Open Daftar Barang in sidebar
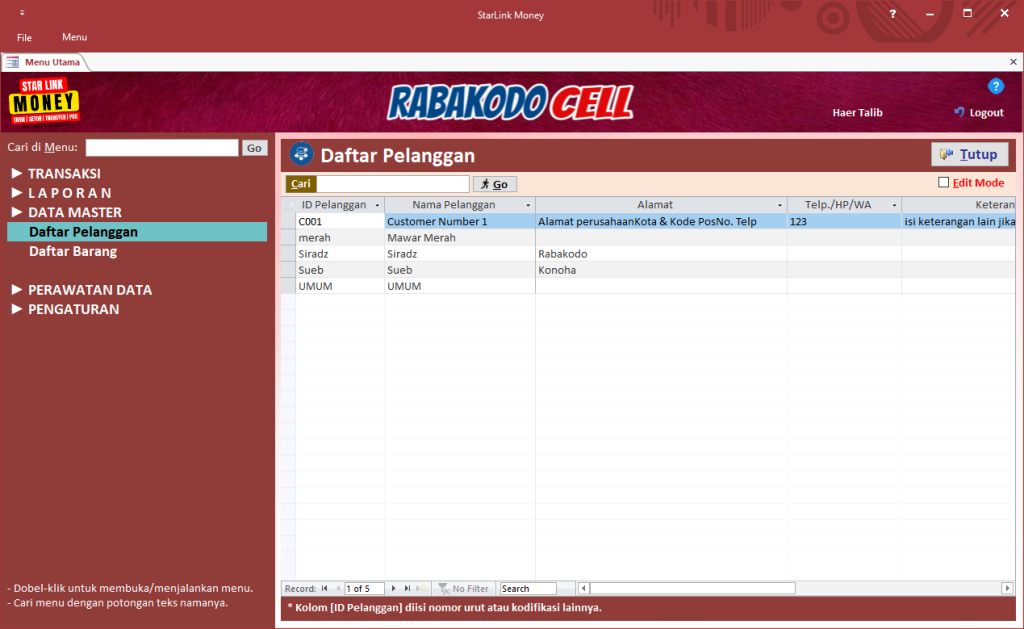Screen dimensions: 1024x629 (x=73, y=251)
